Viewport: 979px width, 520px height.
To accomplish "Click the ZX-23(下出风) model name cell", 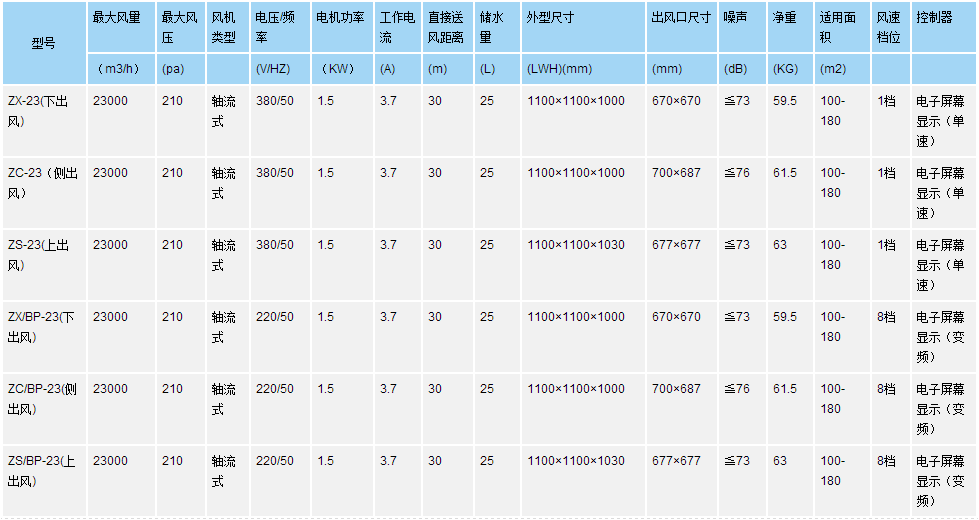I will (40, 111).
